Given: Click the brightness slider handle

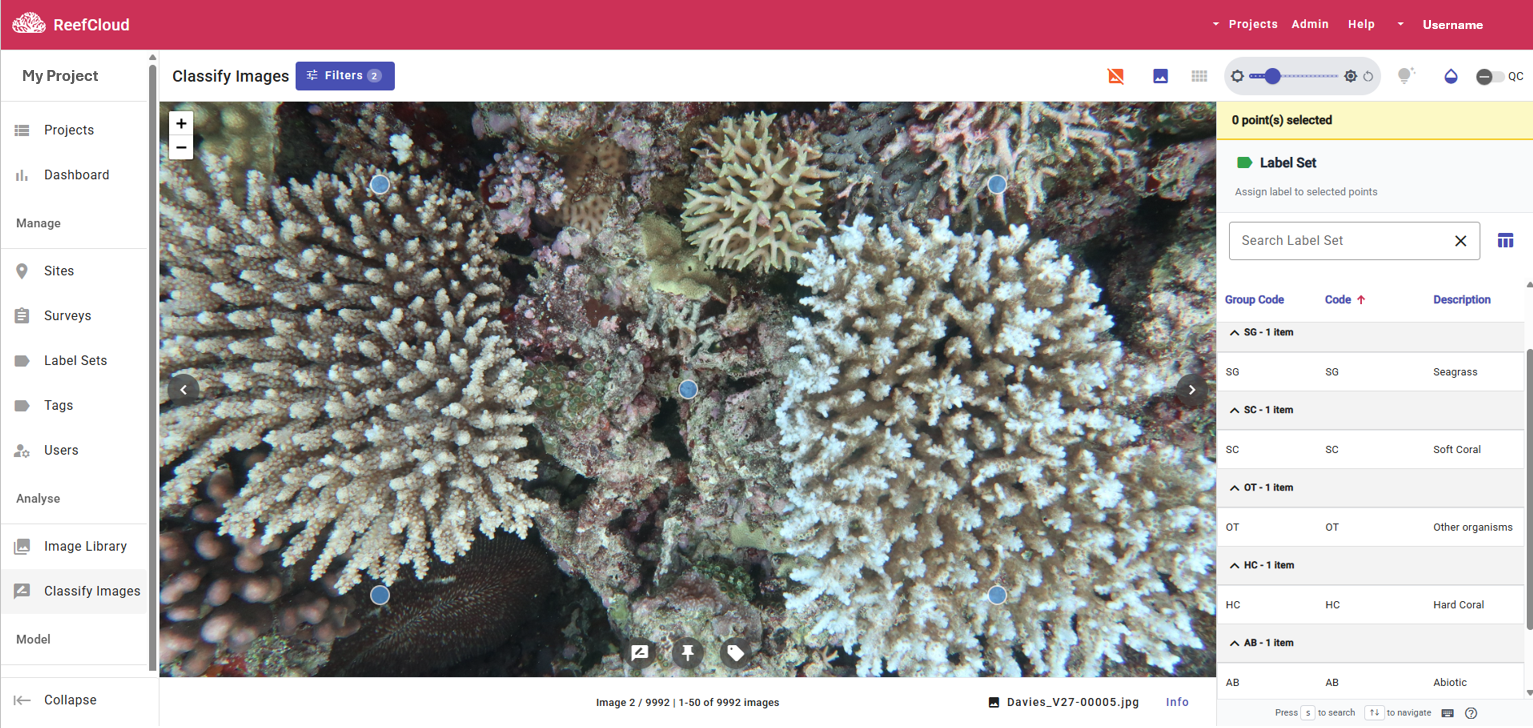Looking at the screenshot, I should coord(1272,76).
